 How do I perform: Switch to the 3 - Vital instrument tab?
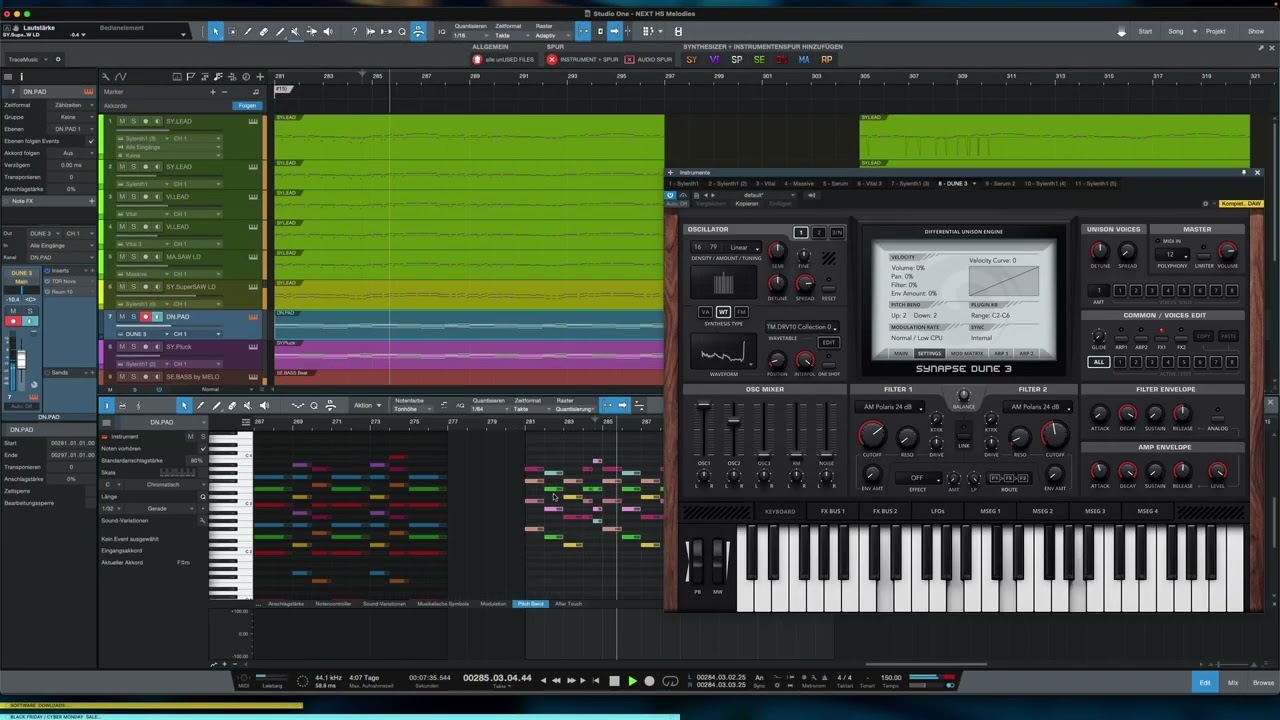pyautogui.click(x=765, y=184)
